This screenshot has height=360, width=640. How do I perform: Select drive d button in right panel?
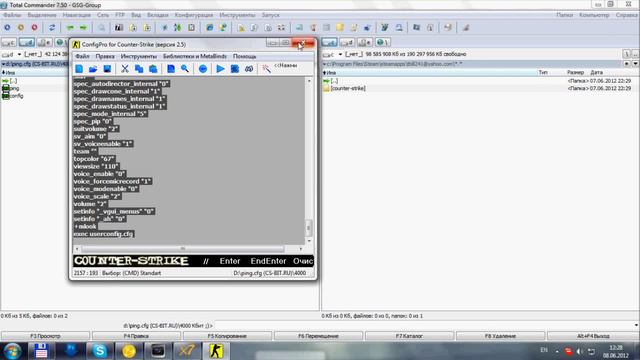[347, 42]
